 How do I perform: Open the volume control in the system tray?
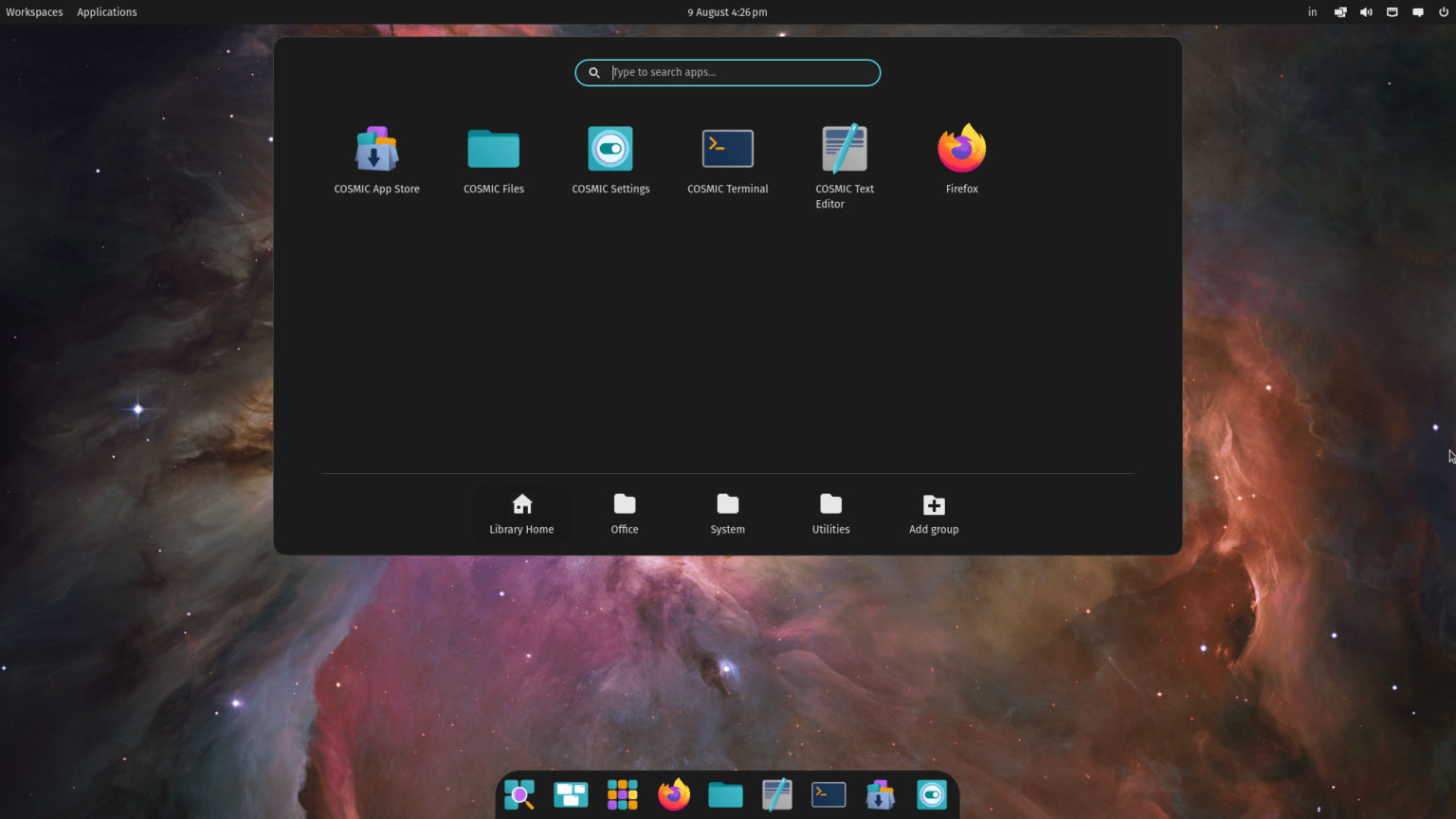point(1366,11)
